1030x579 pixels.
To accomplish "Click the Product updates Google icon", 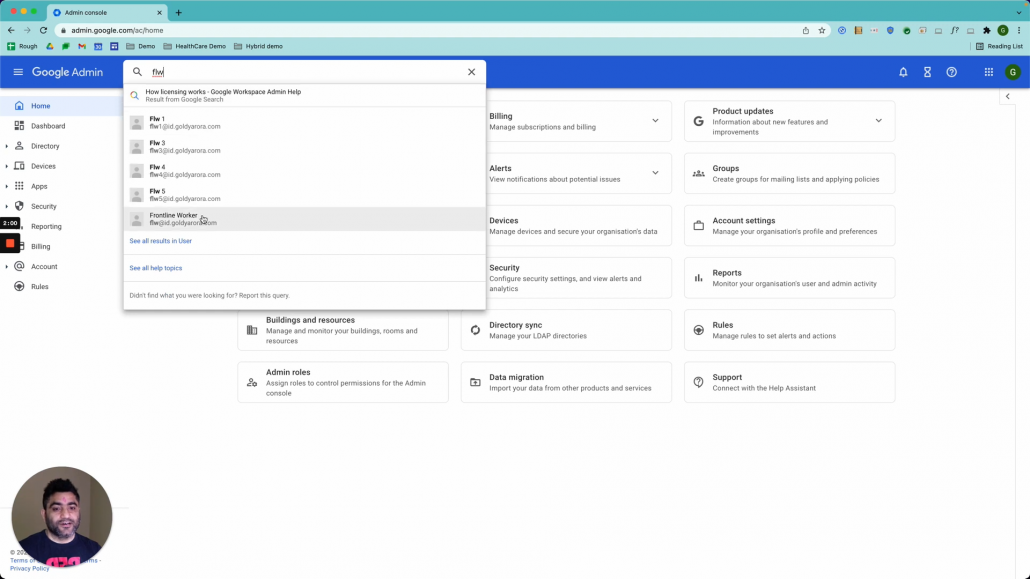I will [698, 121].
